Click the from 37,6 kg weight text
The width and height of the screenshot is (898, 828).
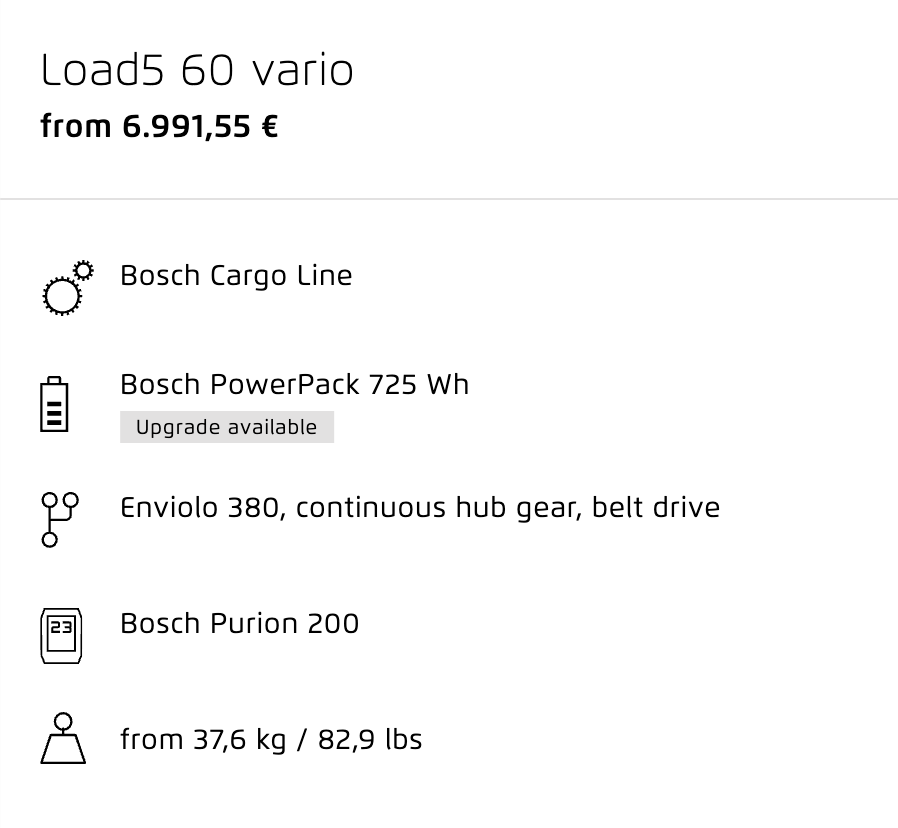pos(203,739)
